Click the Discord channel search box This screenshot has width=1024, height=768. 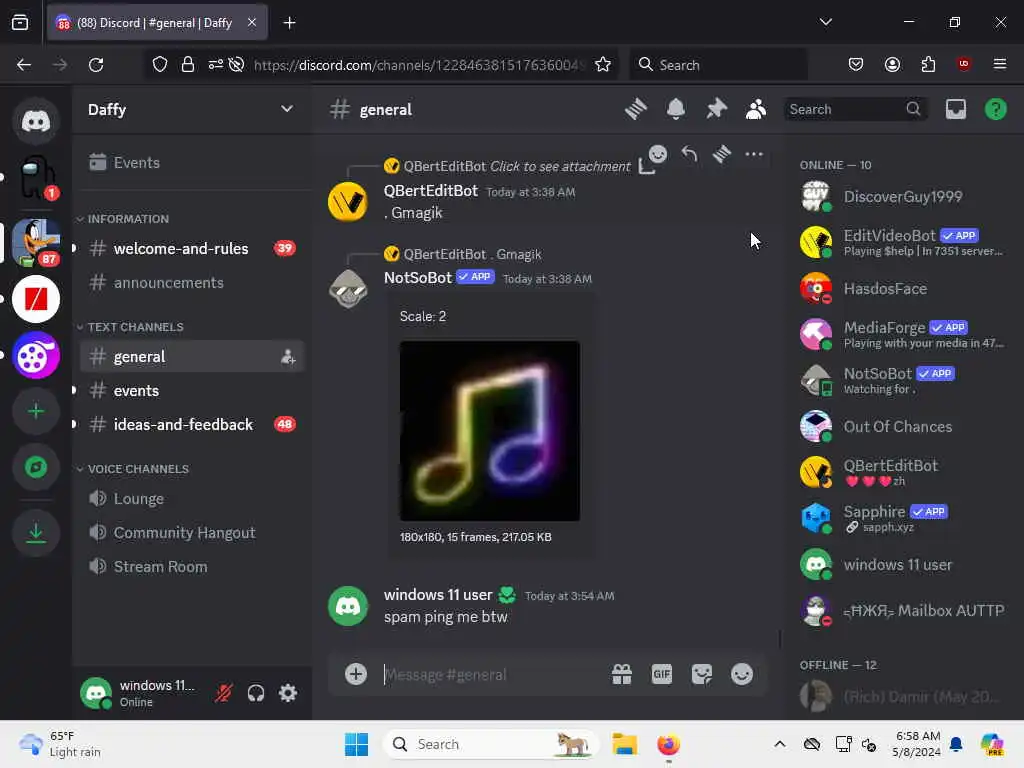click(856, 109)
